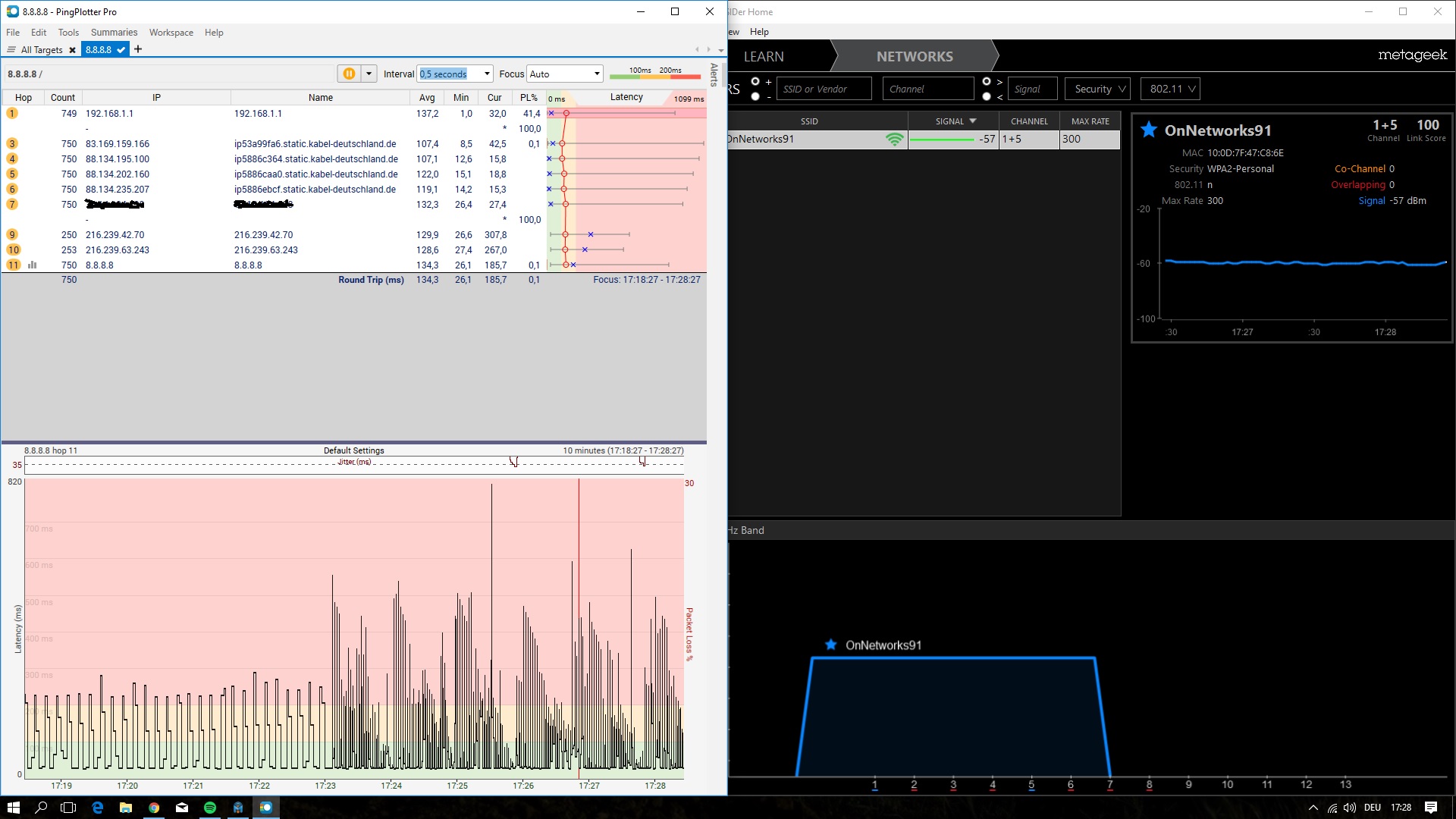The image size is (1456, 819).
Task: Open the Interval dropdown
Action: [x=487, y=74]
